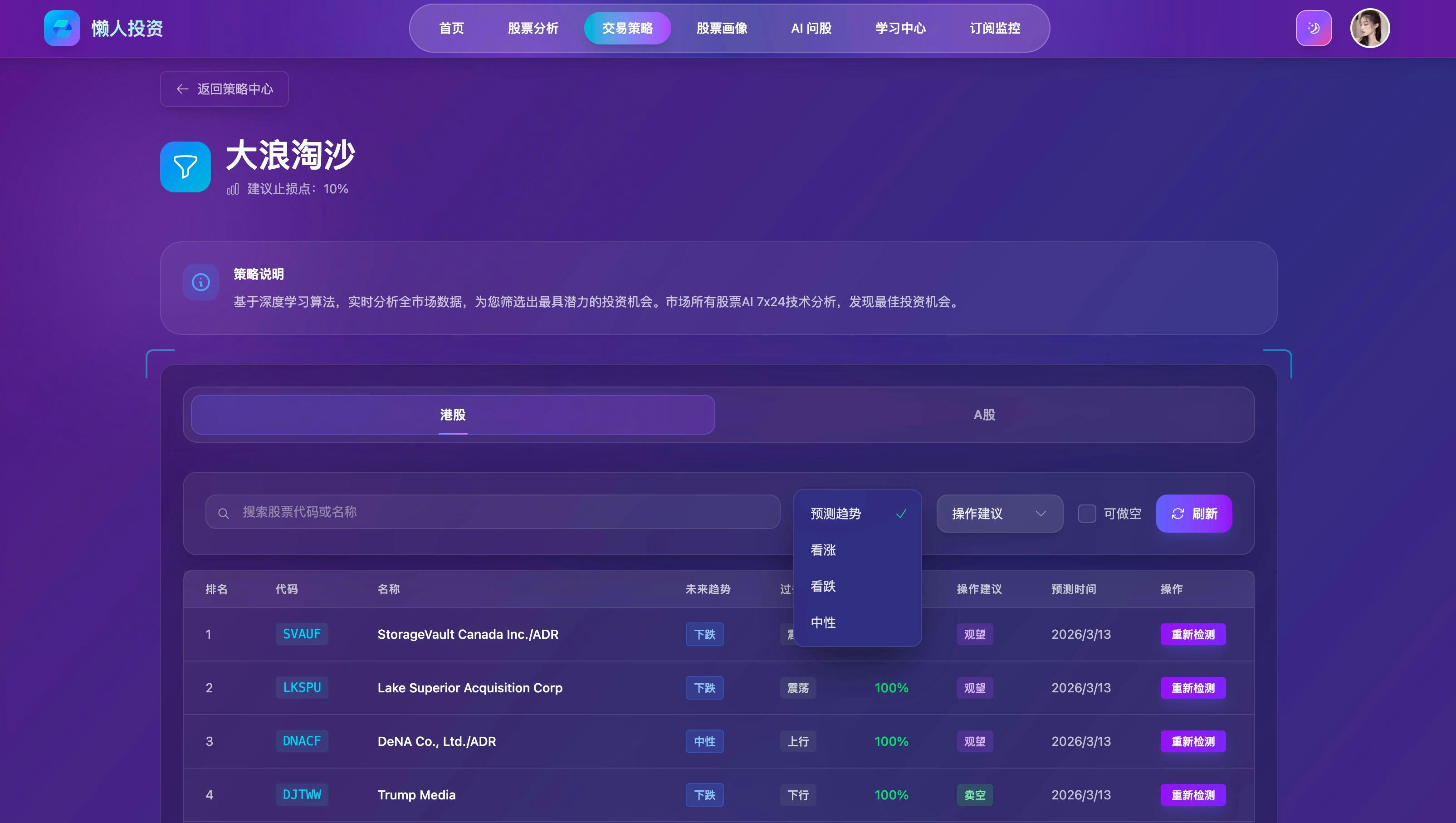Screen dimensions: 1456x823
Task: Pick the 中性 trend option
Action: [823, 622]
